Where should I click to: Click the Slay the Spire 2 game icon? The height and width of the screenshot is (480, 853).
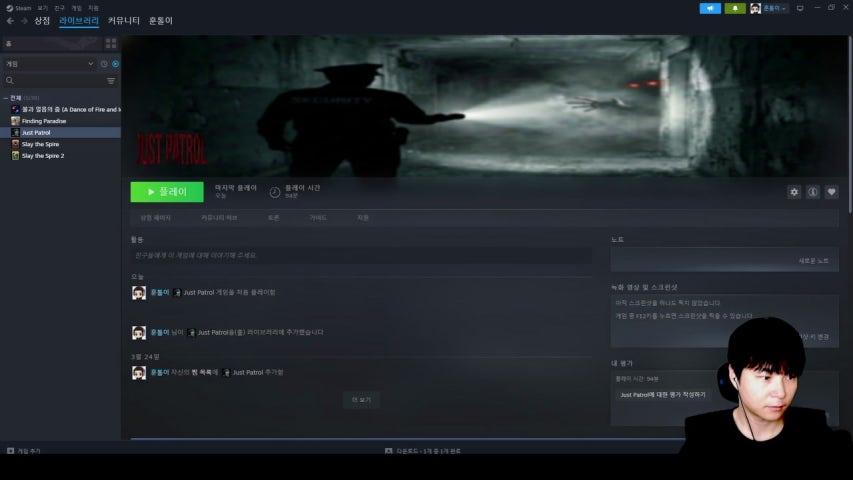[15, 156]
